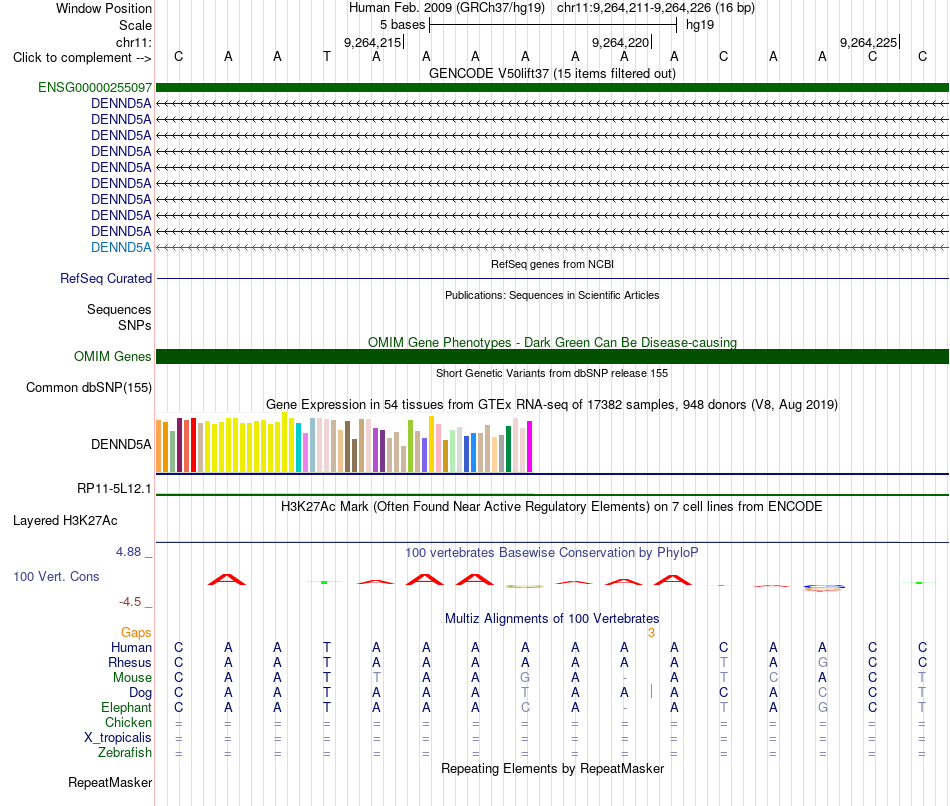Click the orange Gaps label
The image size is (950, 806).
(136, 633)
